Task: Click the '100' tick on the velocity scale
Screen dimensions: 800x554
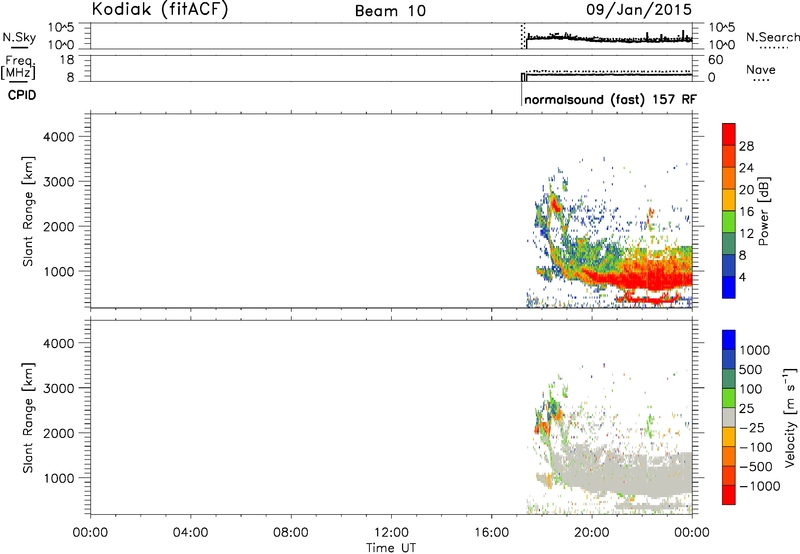Action: click(751, 389)
